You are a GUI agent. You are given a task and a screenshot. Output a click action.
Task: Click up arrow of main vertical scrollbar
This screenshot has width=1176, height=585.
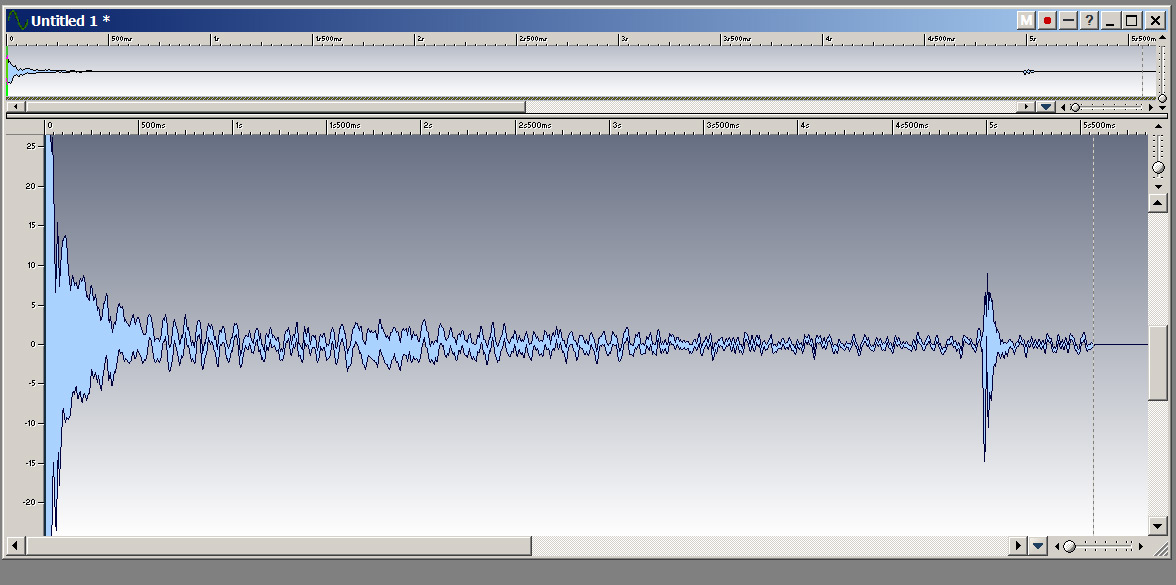point(1158,203)
